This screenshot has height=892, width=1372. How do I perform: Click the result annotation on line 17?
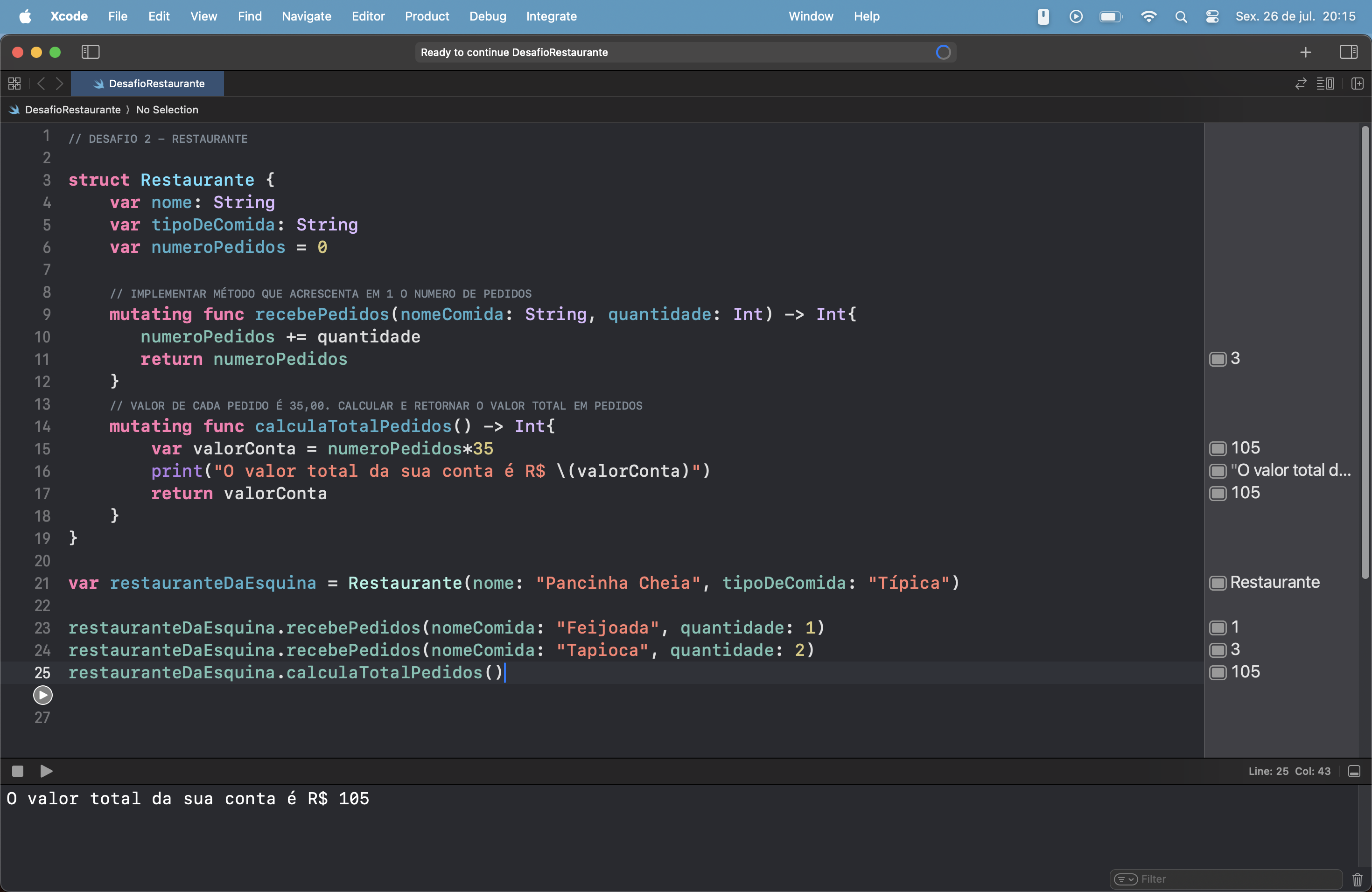coord(1245,492)
